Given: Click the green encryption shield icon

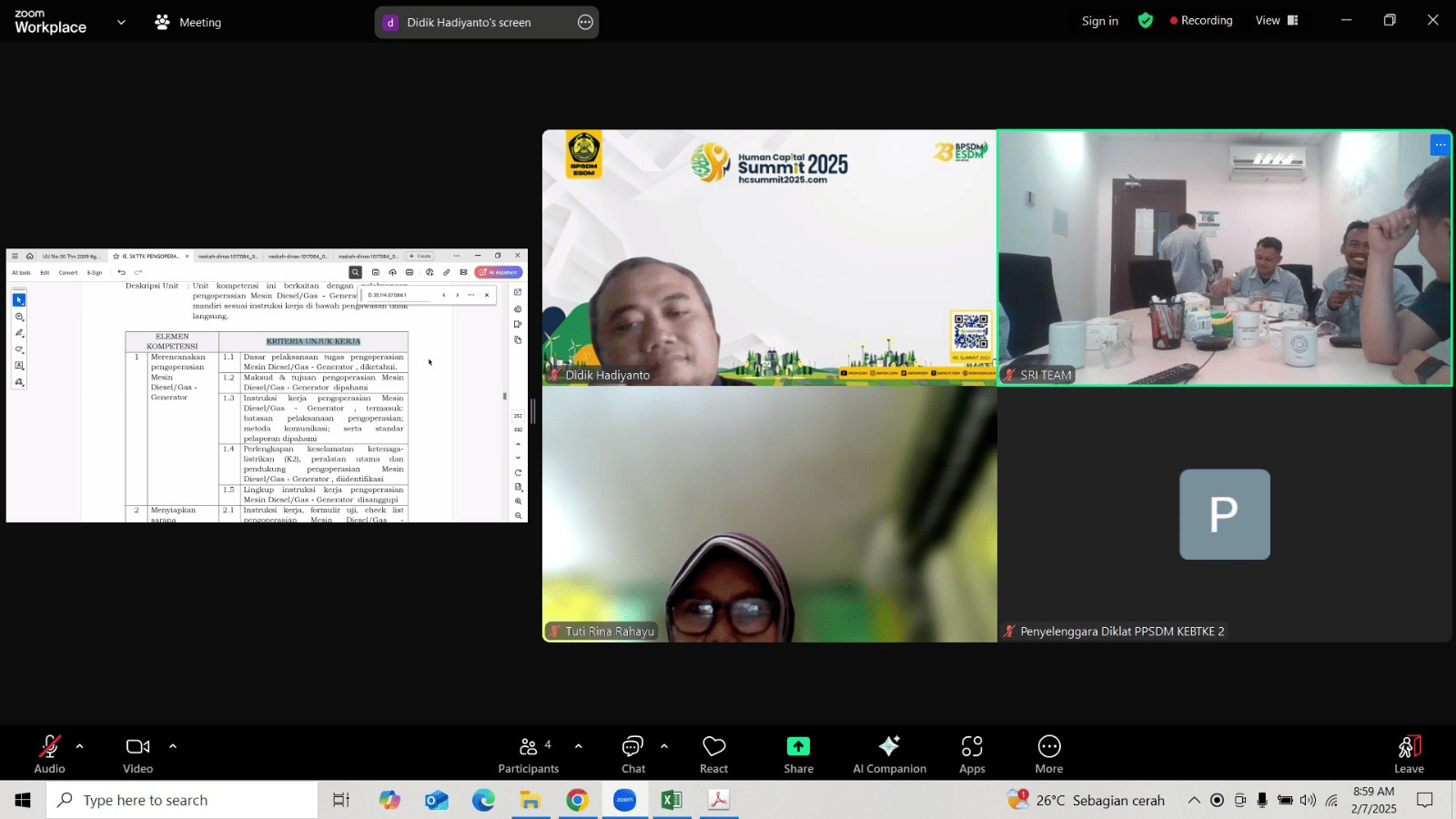Looking at the screenshot, I should coord(1146,20).
